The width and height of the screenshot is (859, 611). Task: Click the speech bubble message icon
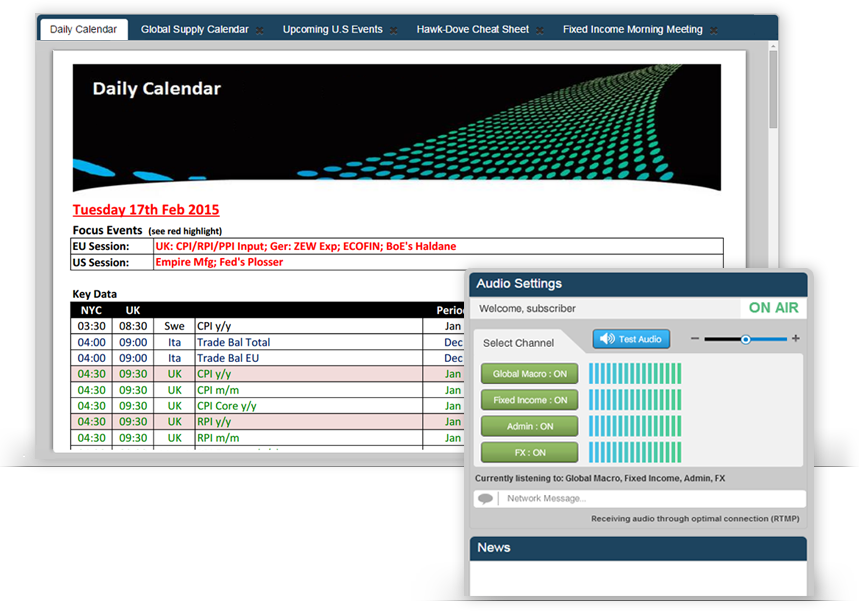click(485, 499)
